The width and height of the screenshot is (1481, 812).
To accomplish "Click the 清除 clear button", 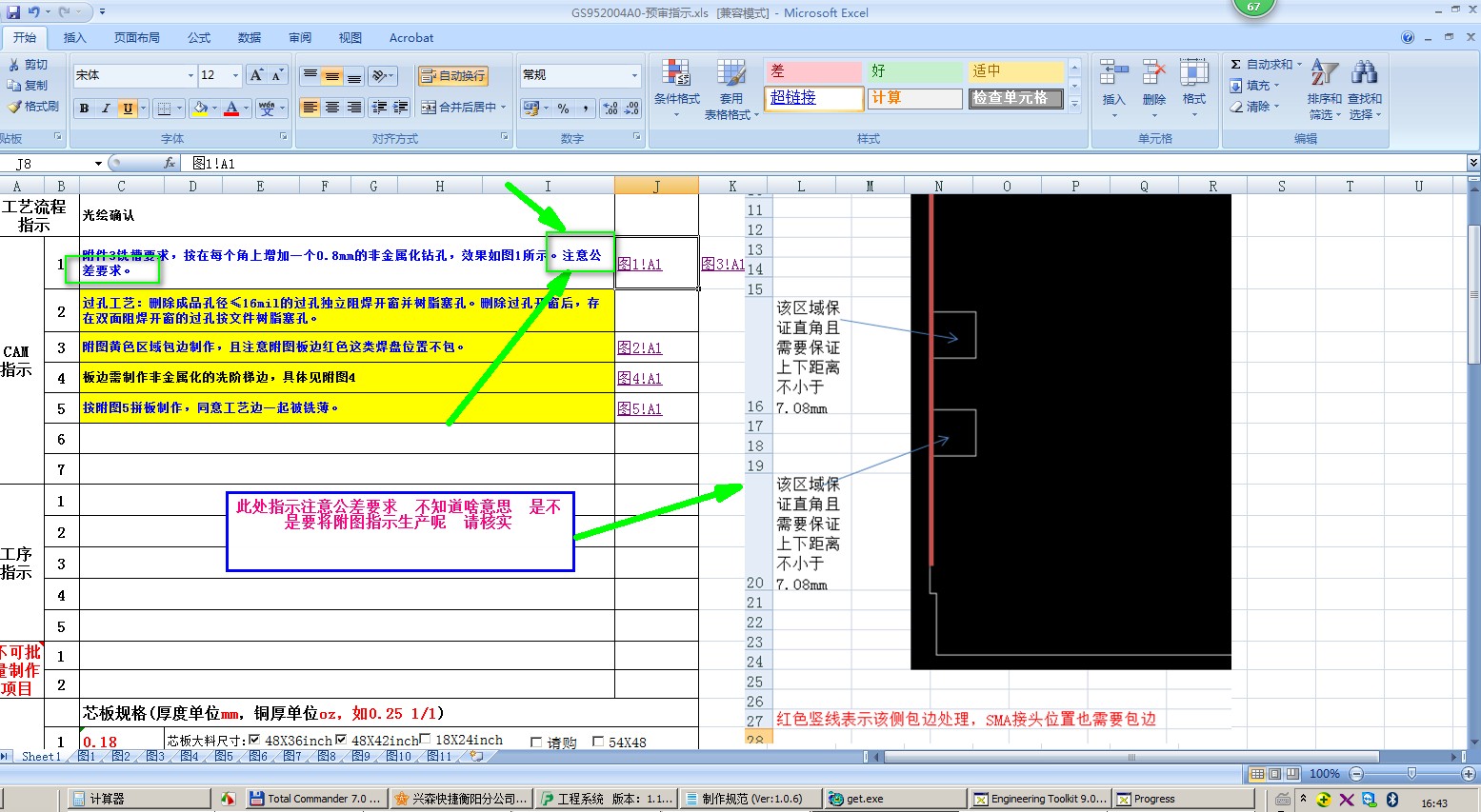I will [x=1256, y=107].
